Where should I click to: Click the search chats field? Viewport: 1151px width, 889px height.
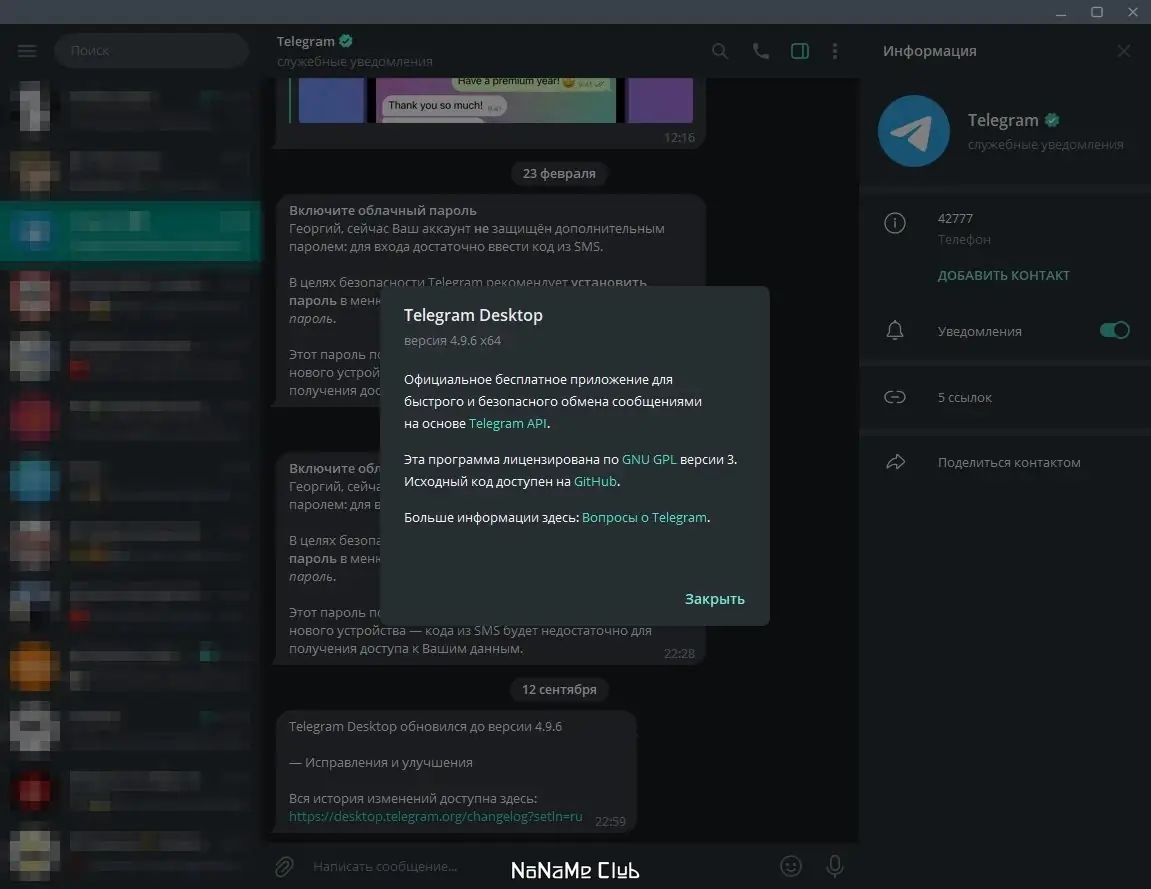(x=151, y=51)
